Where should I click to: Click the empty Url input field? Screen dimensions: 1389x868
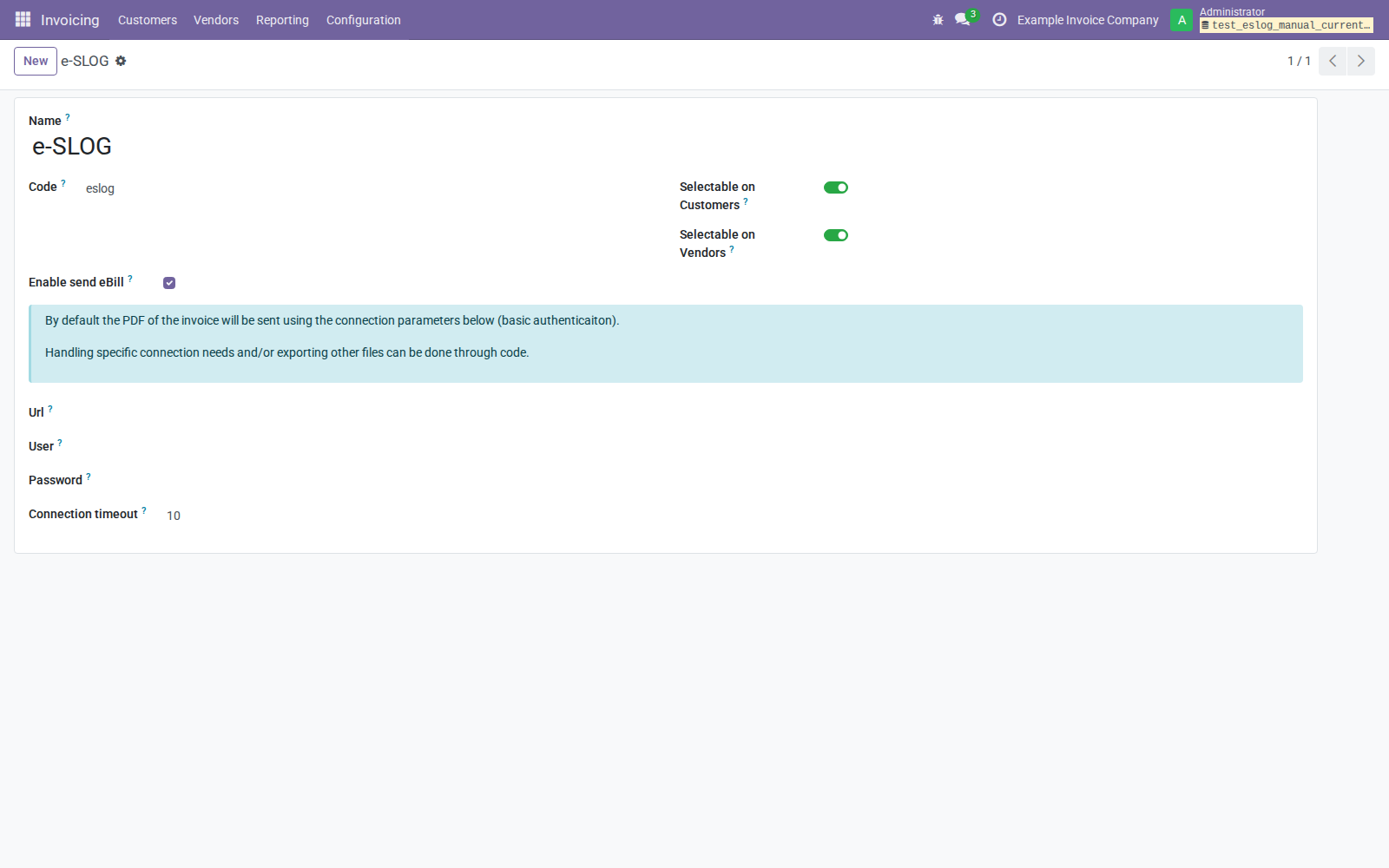tap(734, 413)
